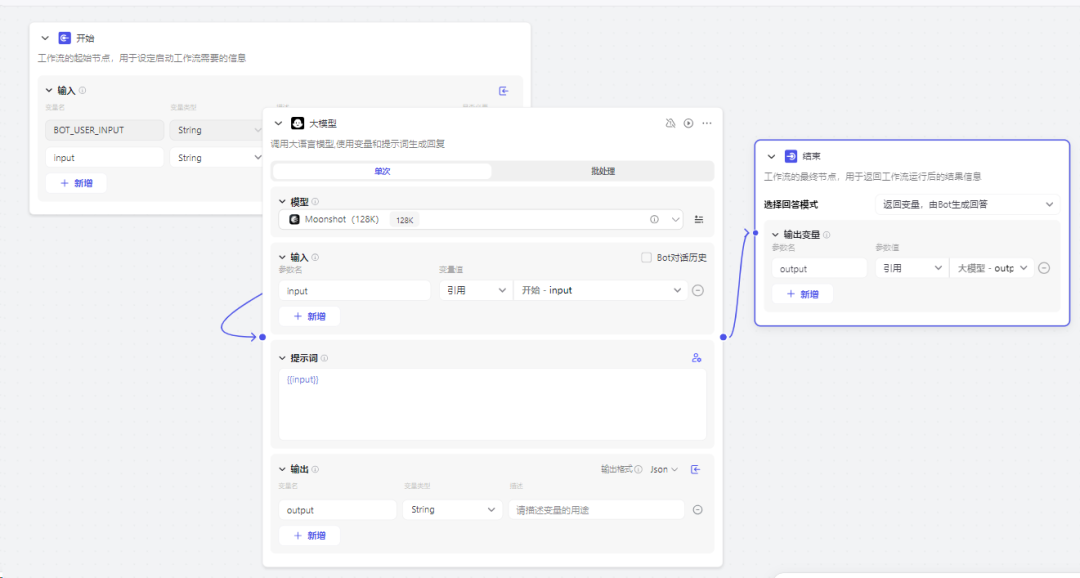Click the large model node's right output port
Screen dimensions: 1080x578
coord(723,337)
